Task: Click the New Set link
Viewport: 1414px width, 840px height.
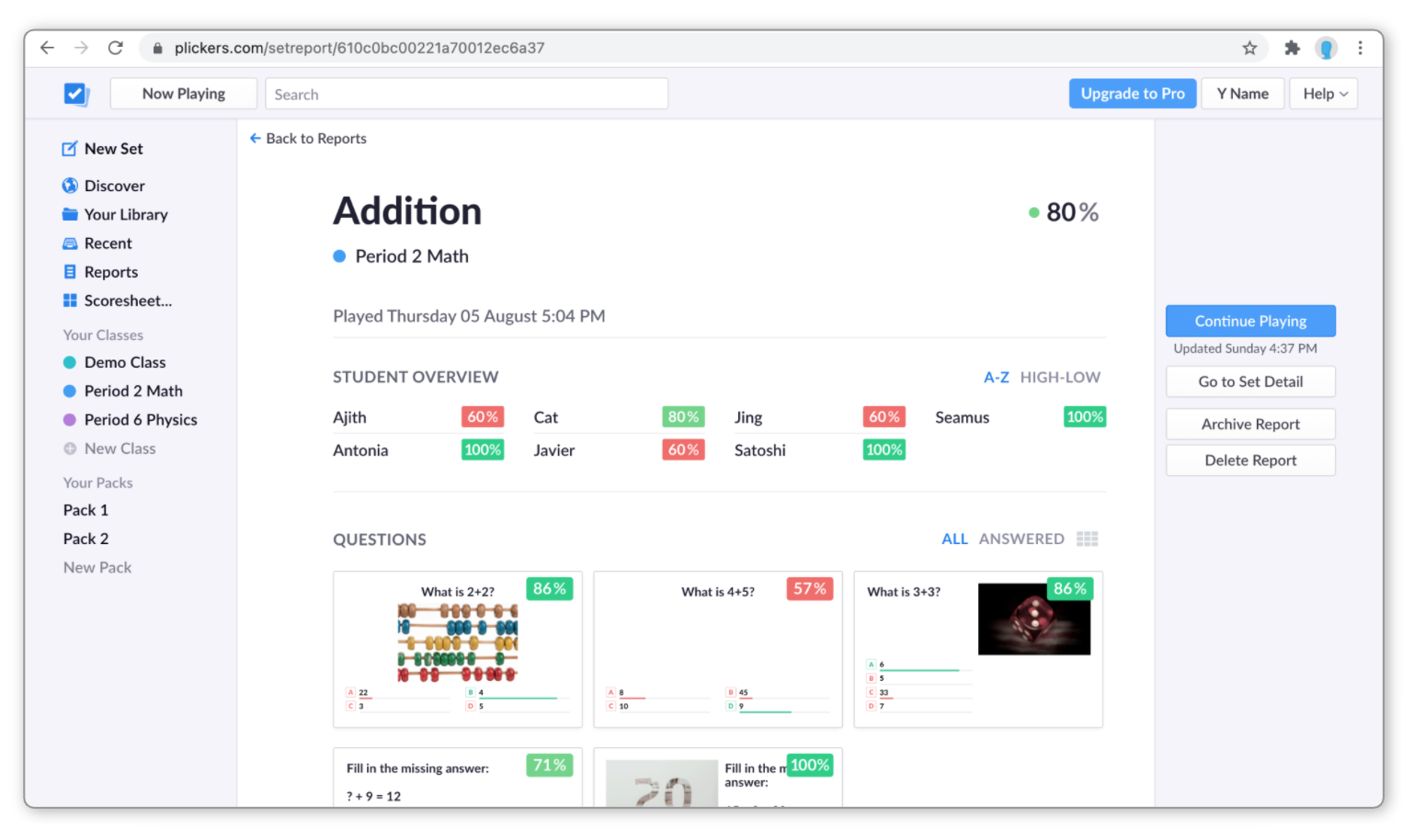Action: [x=113, y=149]
